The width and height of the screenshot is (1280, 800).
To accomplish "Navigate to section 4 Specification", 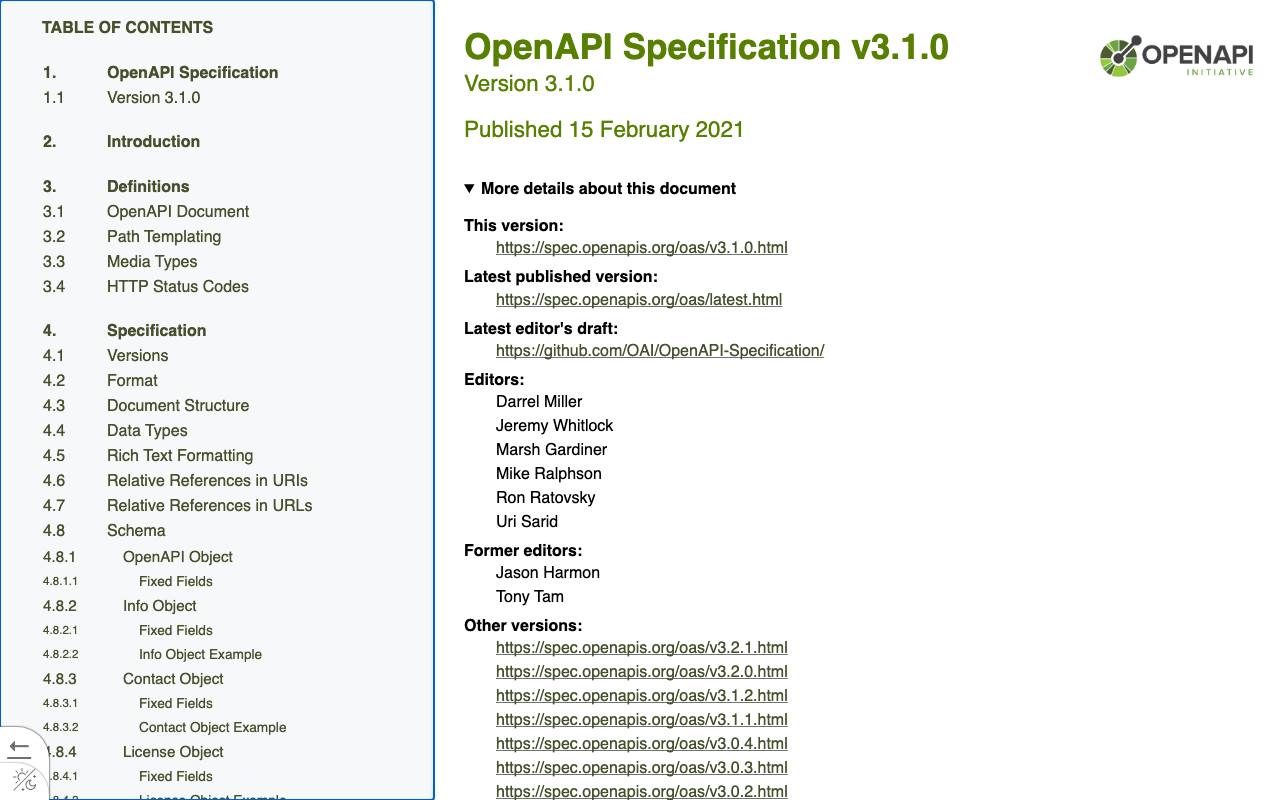I will tap(125, 330).
